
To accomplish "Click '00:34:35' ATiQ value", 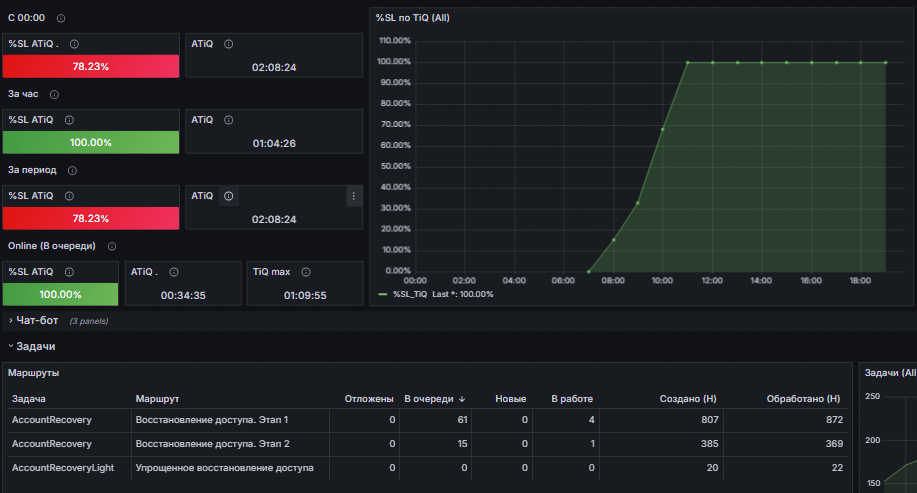I will point(183,296).
